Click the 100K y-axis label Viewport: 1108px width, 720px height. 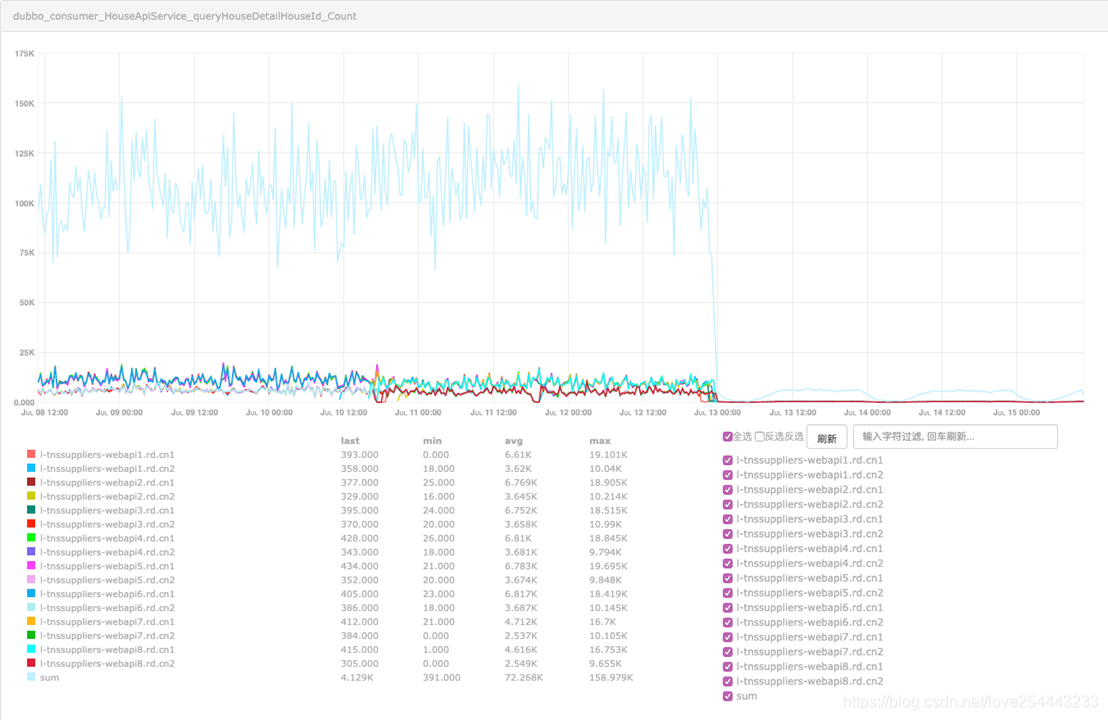24,203
